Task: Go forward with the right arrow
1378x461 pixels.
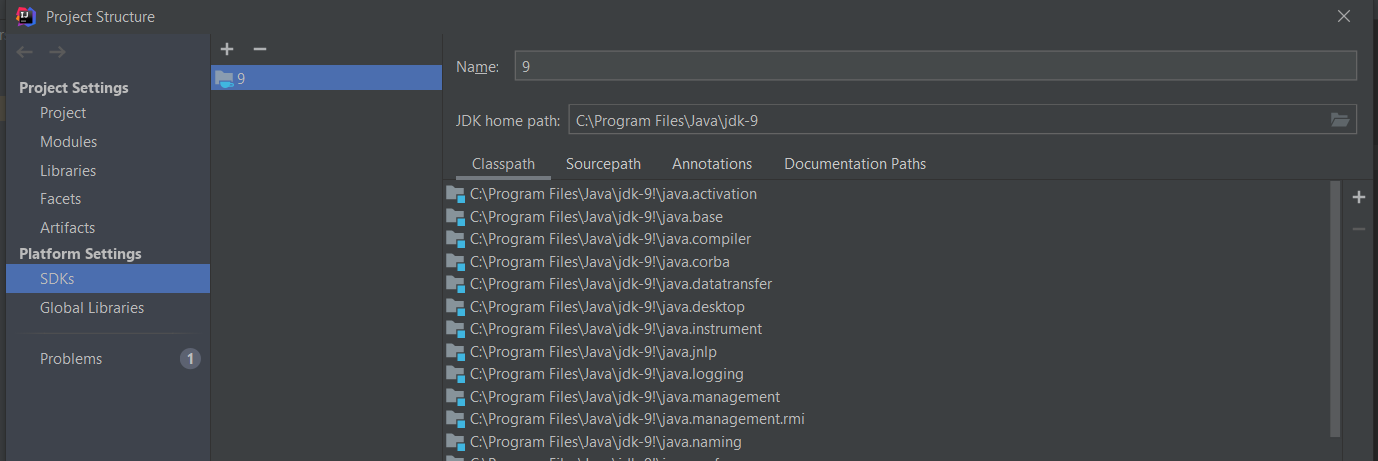Action: [x=57, y=52]
